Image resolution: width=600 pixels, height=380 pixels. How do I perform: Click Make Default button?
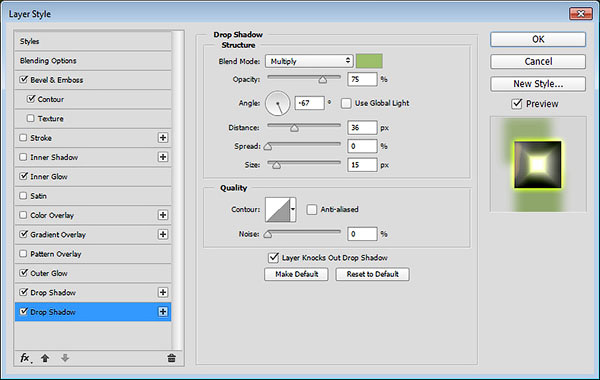[296, 274]
